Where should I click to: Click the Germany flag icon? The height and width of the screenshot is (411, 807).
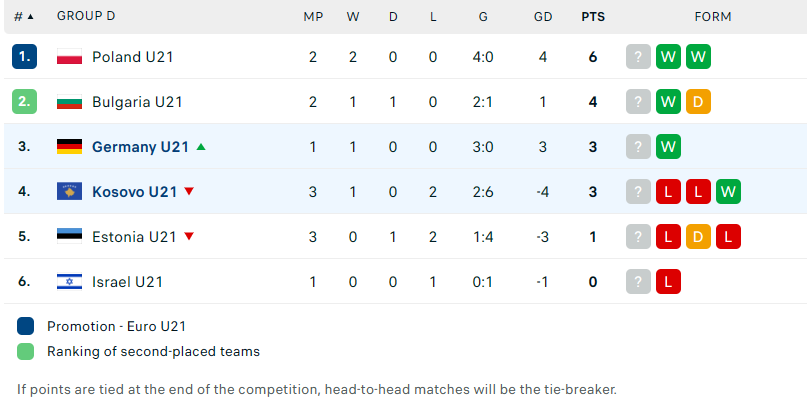coord(69,147)
